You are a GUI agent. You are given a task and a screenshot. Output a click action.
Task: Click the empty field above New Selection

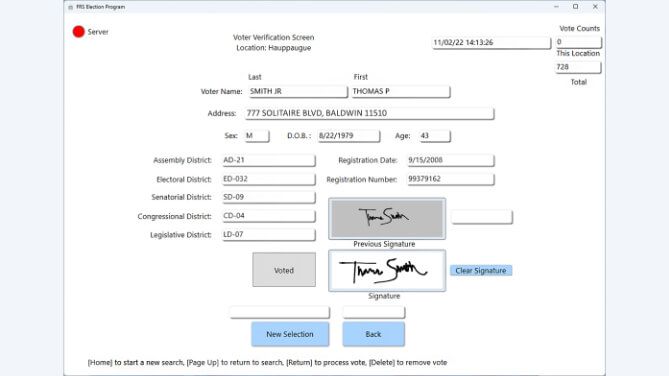280,312
